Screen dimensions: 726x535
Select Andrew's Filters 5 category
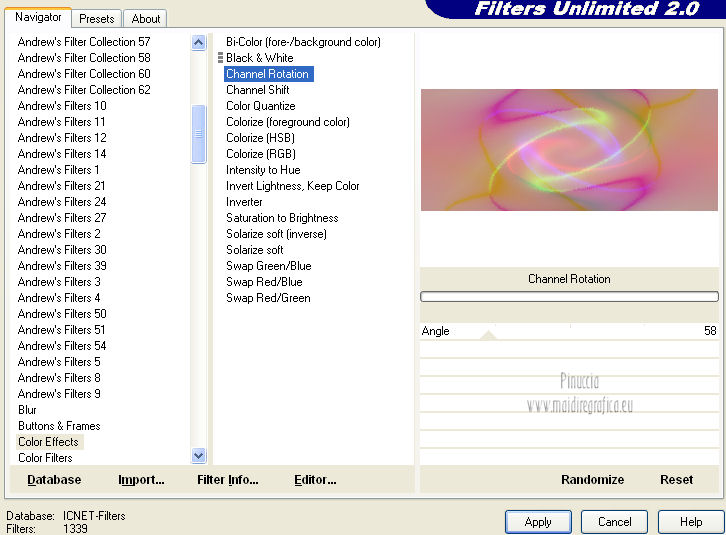pyautogui.click(x=59, y=362)
